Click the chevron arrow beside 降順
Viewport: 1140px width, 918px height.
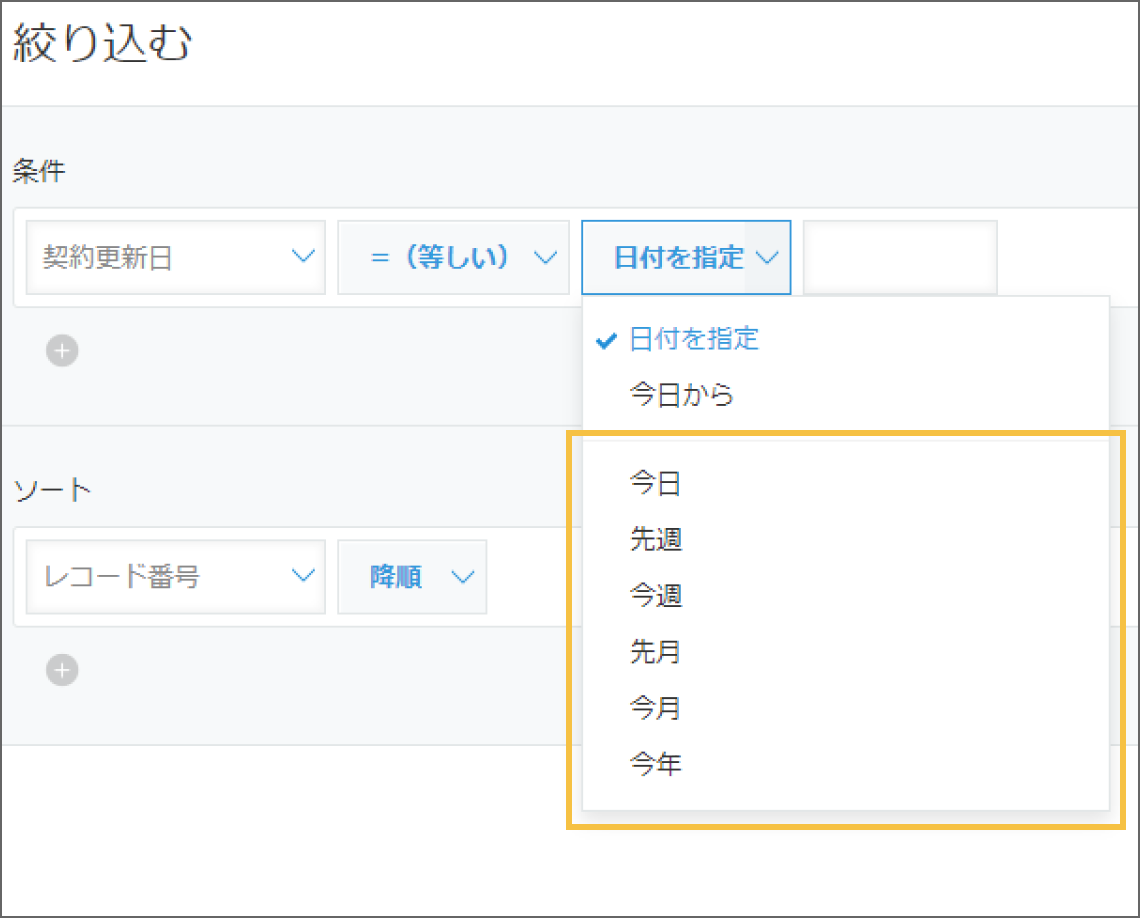click(461, 576)
